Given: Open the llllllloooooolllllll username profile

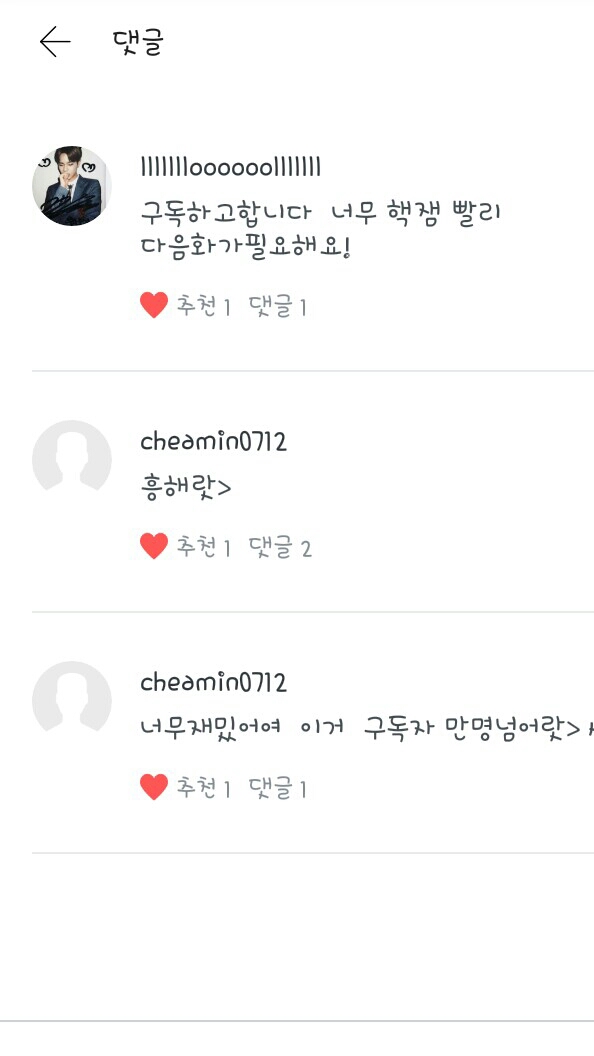Looking at the screenshot, I should pos(230,166).
